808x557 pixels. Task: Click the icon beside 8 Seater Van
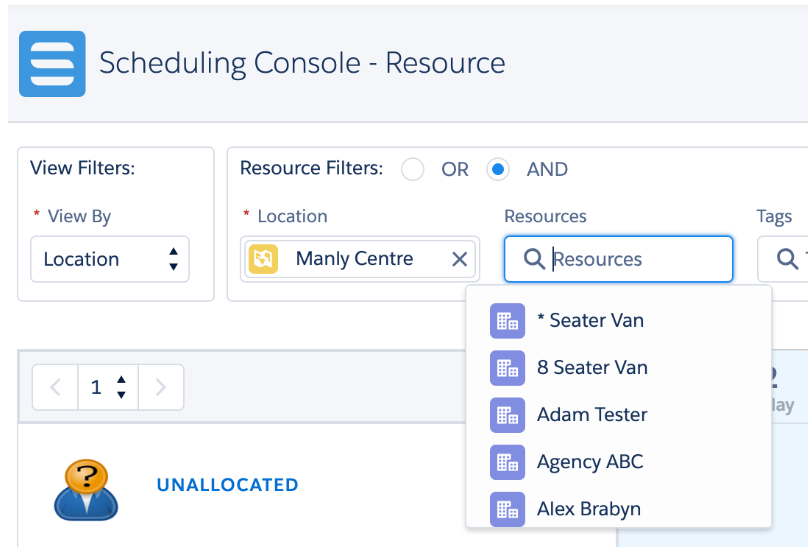[x=507, y=368]
